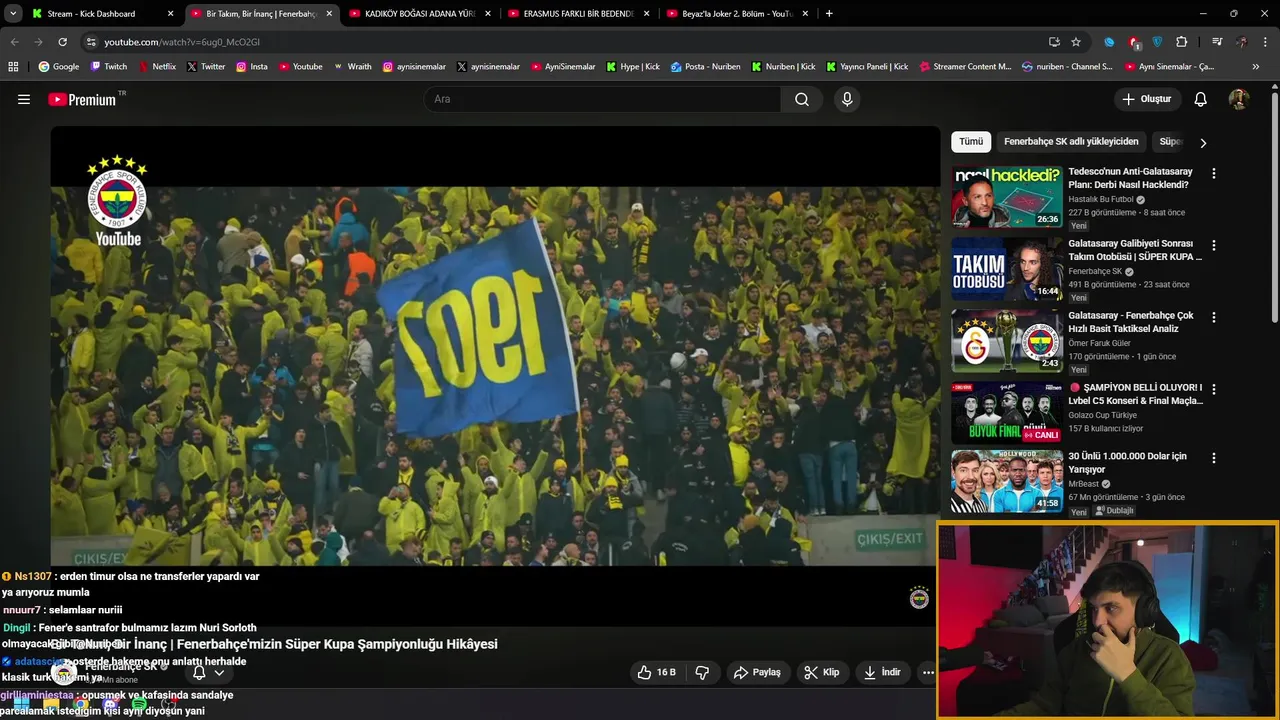The height and width of the screenshot is (720, 1280).
Task: Open the Tedesco'nun Anti-Galatasaray Planı thumbnail
Action: pyautogui.click(x=1007, y=197)
